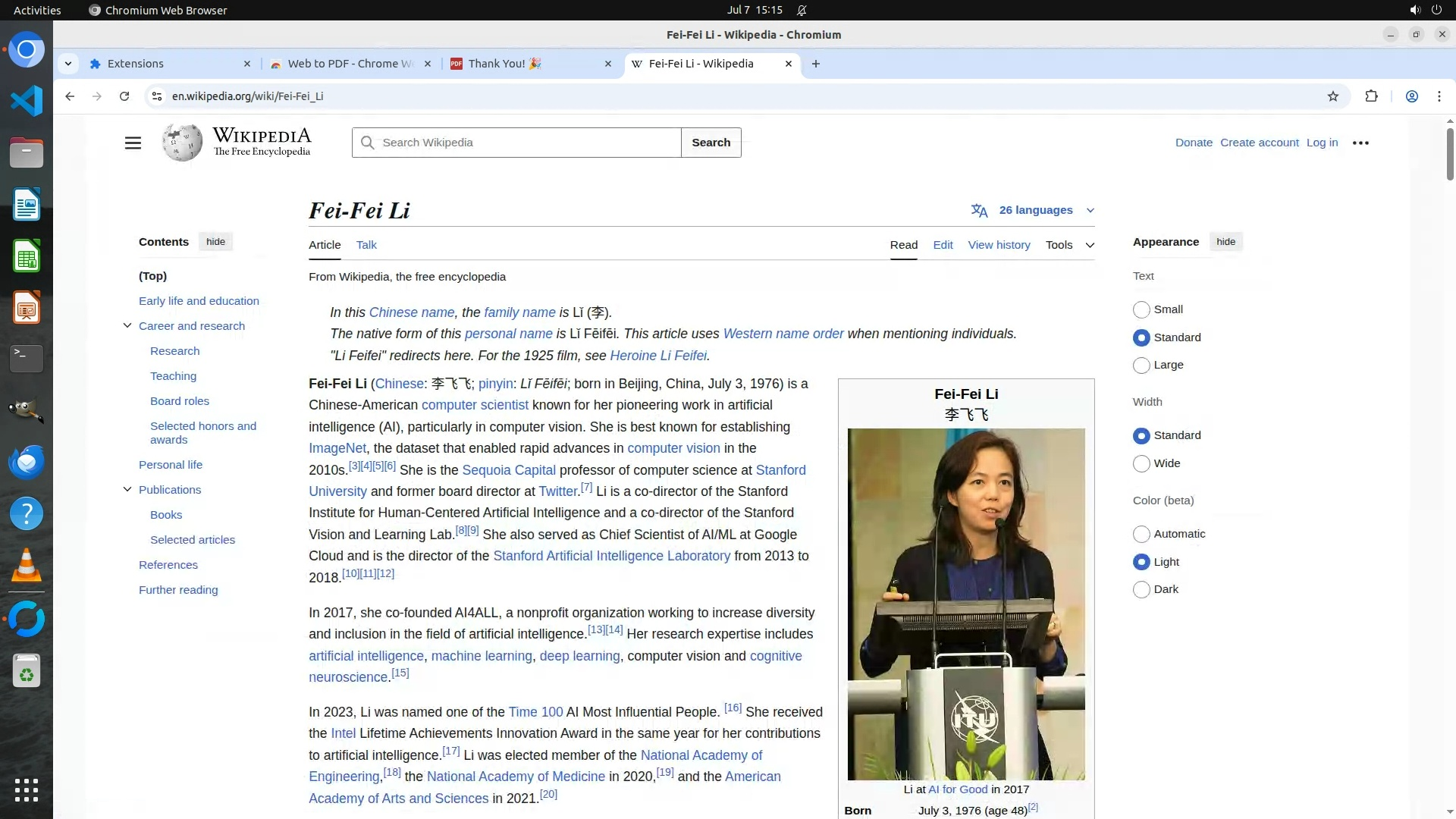Screen dimensions: 1456x819
Task: Collapse the Career and research section
Action: pyautogui.click(x=127, y=326)
